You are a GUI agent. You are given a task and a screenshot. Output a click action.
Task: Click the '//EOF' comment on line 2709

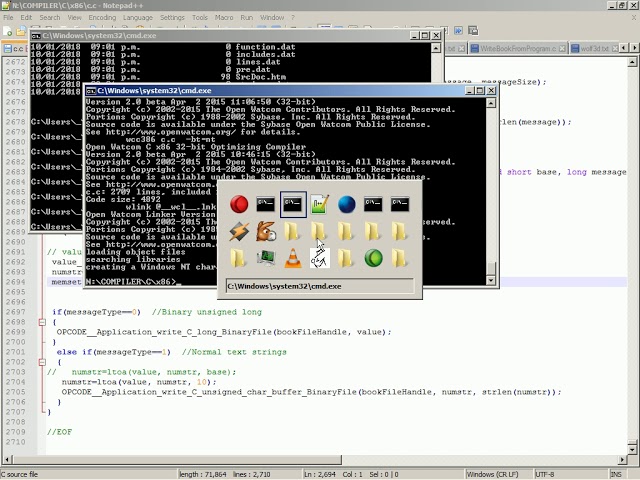(60, 432)
